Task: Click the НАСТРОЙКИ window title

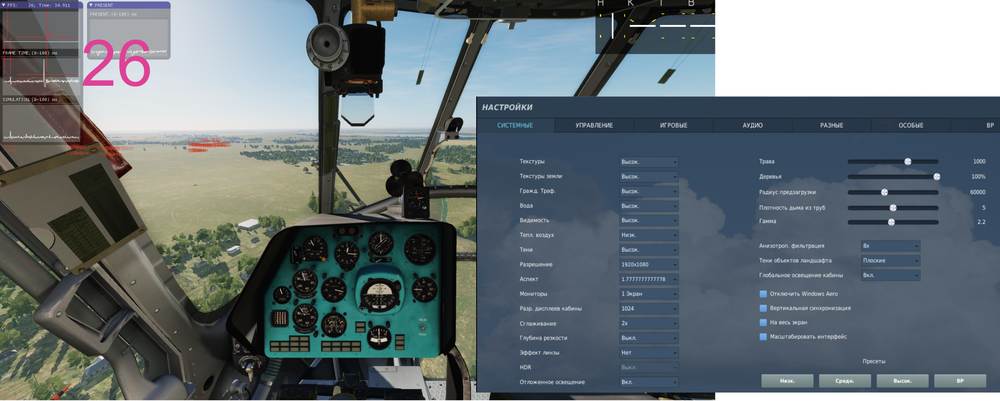Action: 507,107
